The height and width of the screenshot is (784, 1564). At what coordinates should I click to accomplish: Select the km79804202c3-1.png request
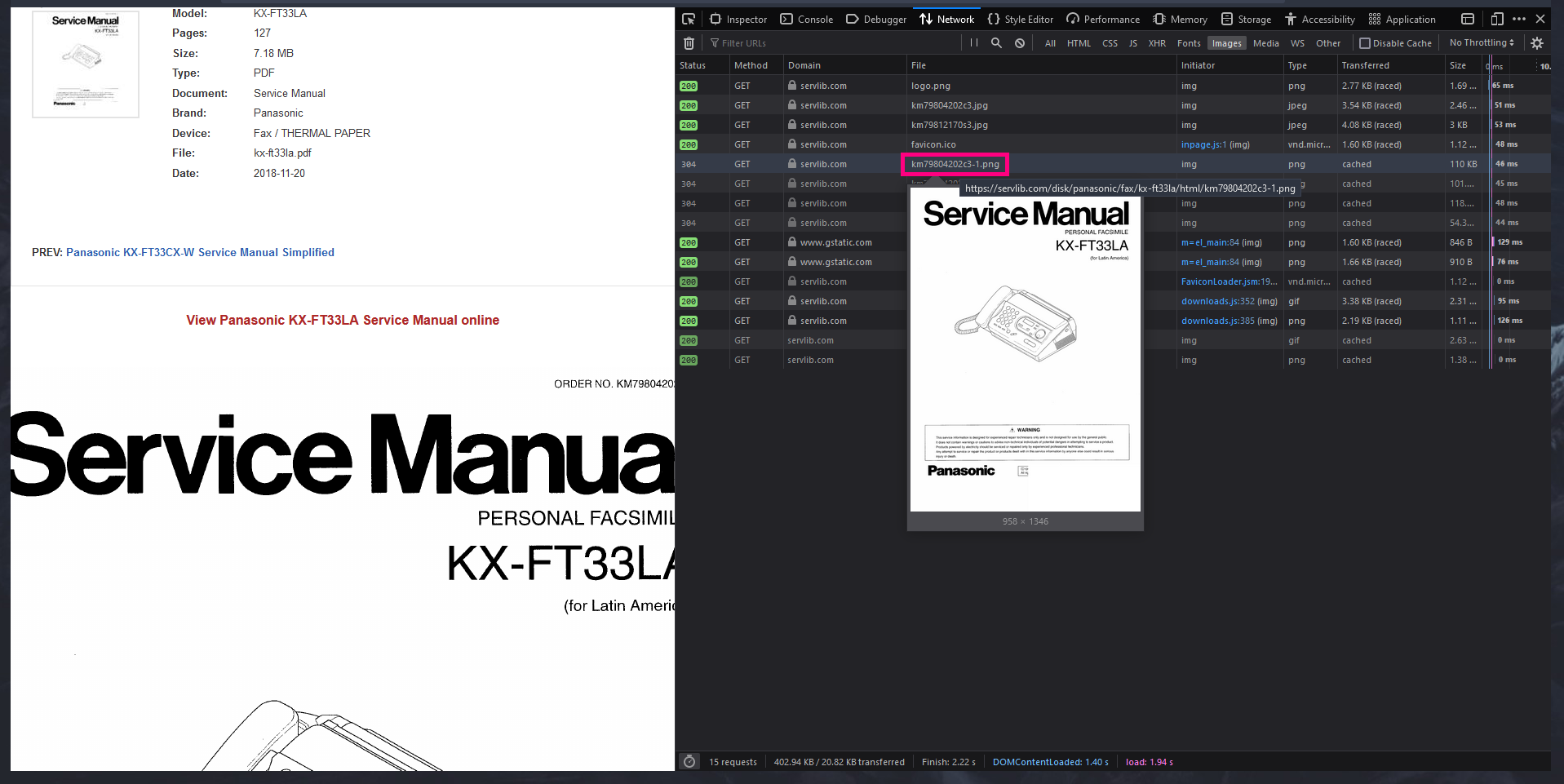(x=1113, y=164)
